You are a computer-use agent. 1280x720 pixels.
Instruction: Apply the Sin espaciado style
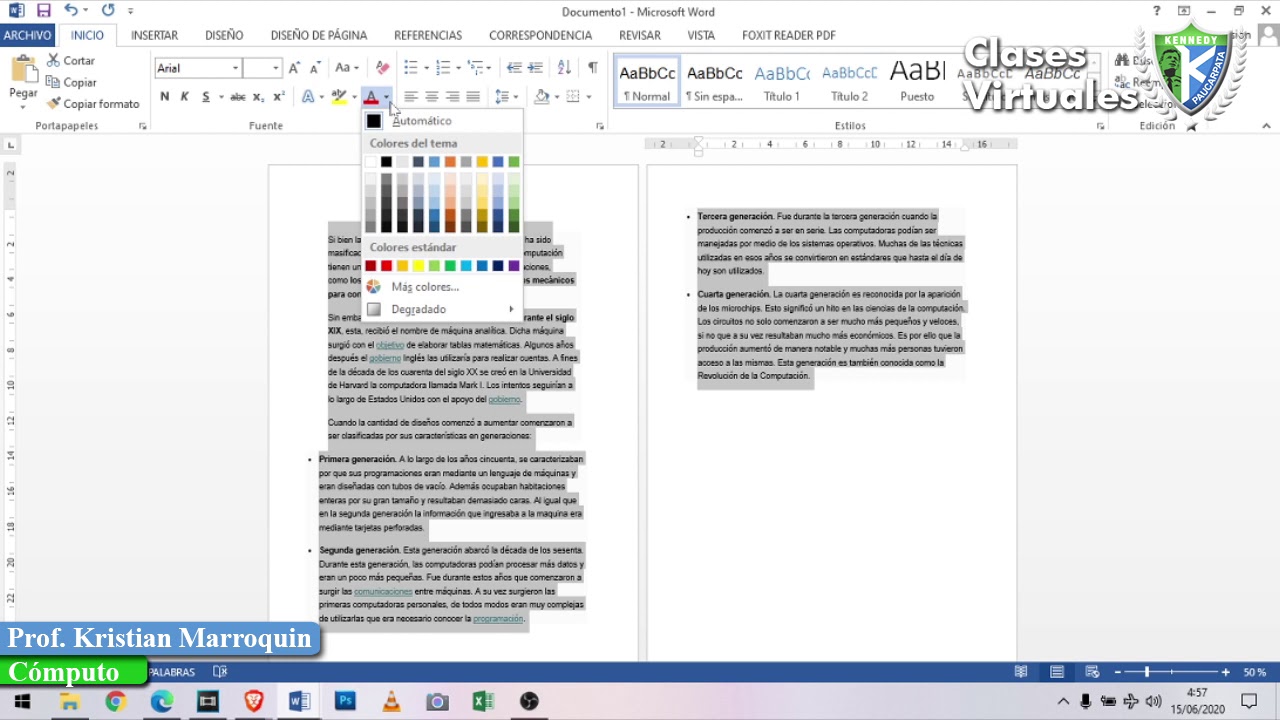coord(715,81)
